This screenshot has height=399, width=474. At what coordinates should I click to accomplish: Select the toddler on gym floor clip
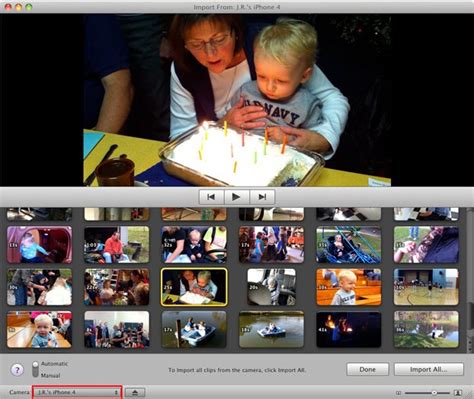pyautogui.click(x=39, y=329)
